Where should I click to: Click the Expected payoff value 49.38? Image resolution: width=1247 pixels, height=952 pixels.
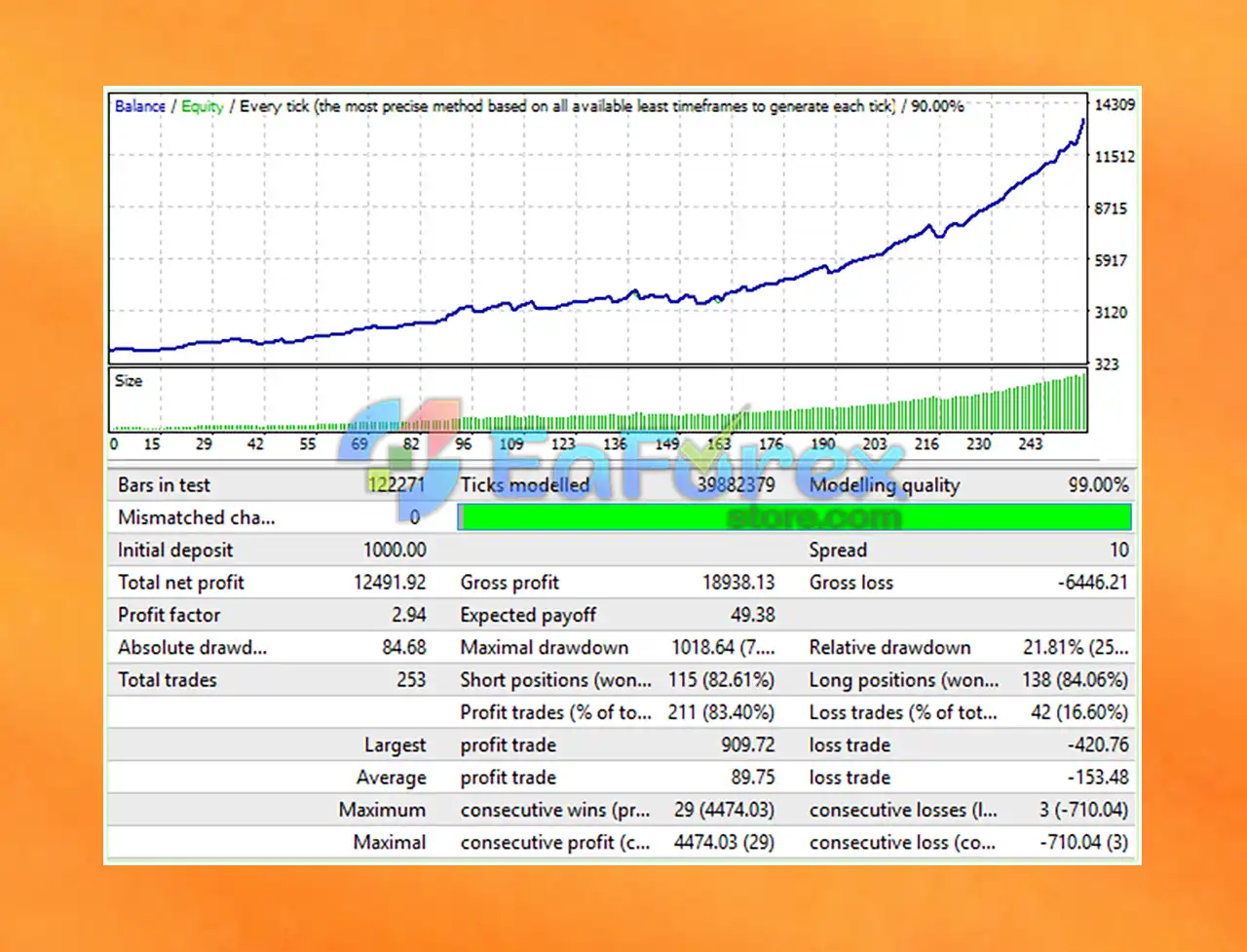click(x=752, y=615)
